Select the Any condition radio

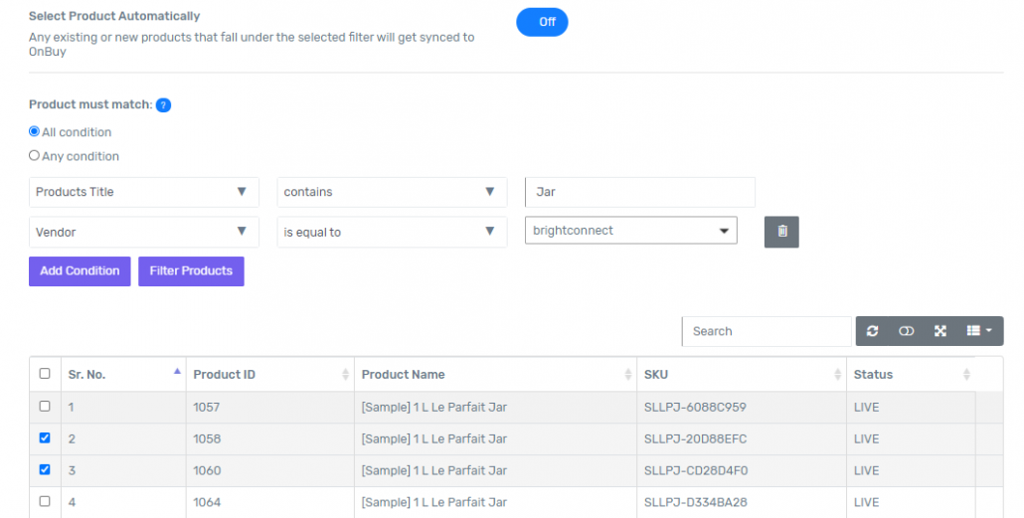click(34, 155)
